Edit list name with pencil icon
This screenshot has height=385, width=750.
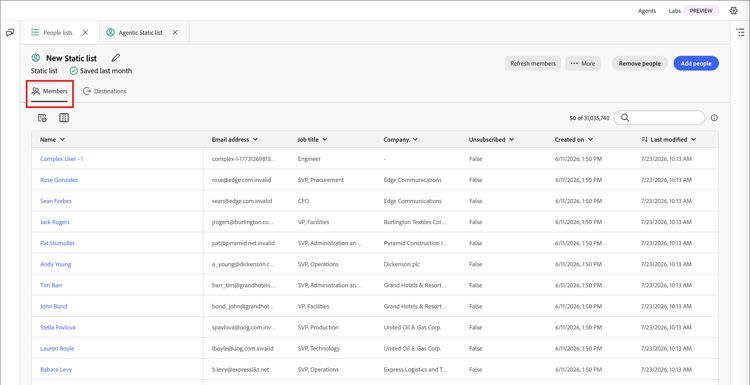click(116, 58)
